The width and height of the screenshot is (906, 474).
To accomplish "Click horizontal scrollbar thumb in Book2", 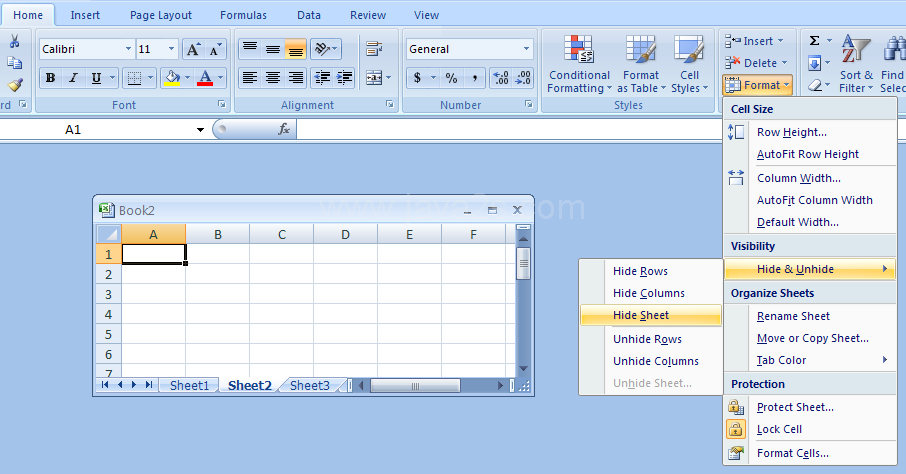I will [x=415, y=386].
